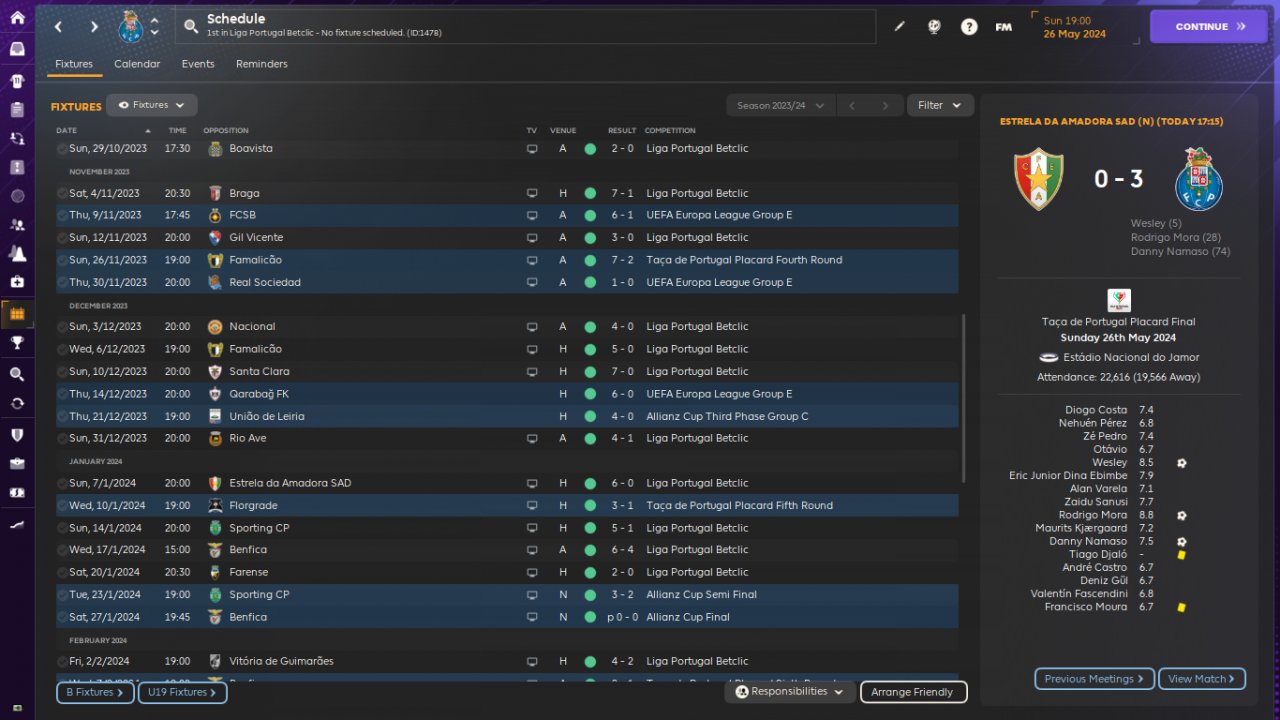Viewport: 1280px width, 720px height.
Task: Click the CONTINUE button
Action: [x=1209, y=27]
